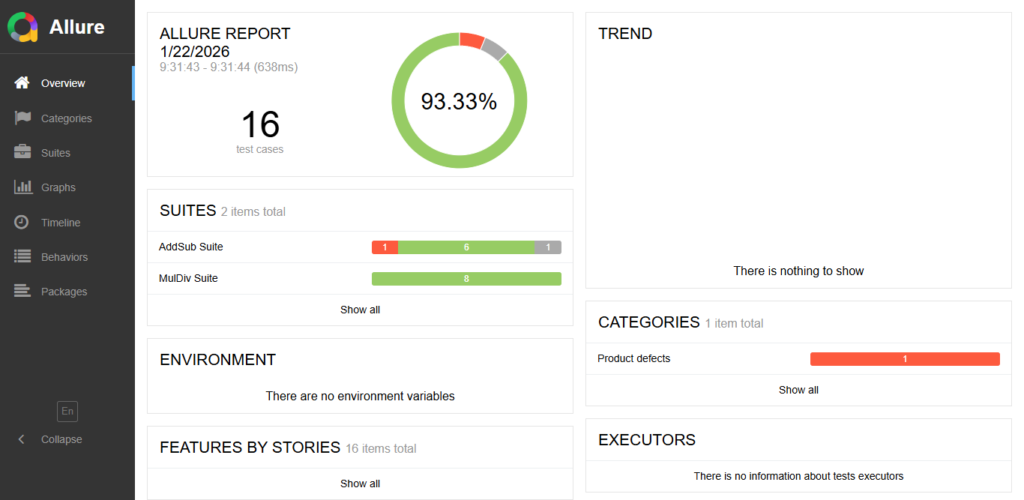1024x500 pixels.
Task: Click the 9:31:43 - 9:31:44 (638ms) timestamp
Action: (x=229, y=67)
